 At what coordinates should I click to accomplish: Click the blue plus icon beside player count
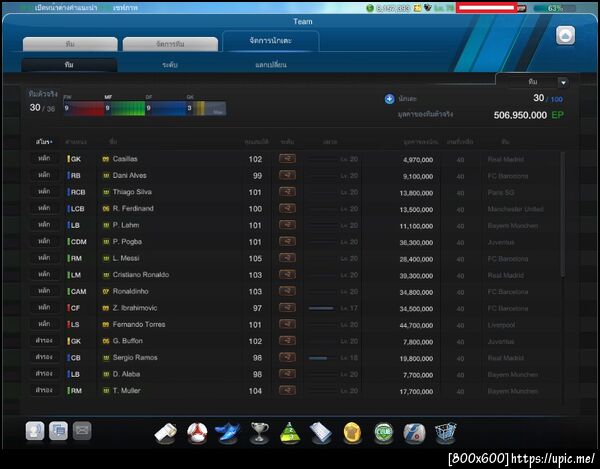pos(389,99)
